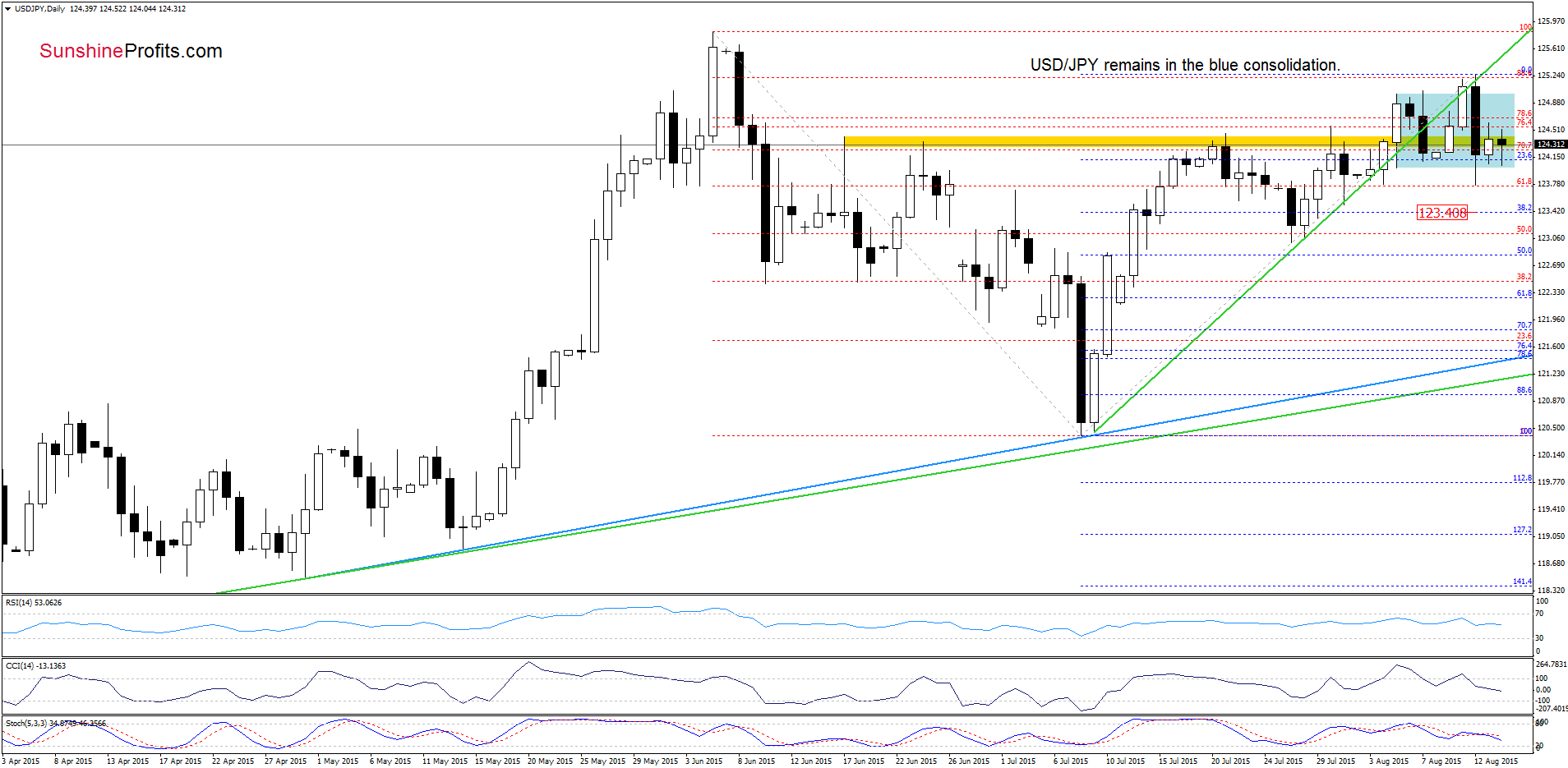Click the 120.140 price axis label
Screen dimensions: 1568x768
click(1551, 455)
